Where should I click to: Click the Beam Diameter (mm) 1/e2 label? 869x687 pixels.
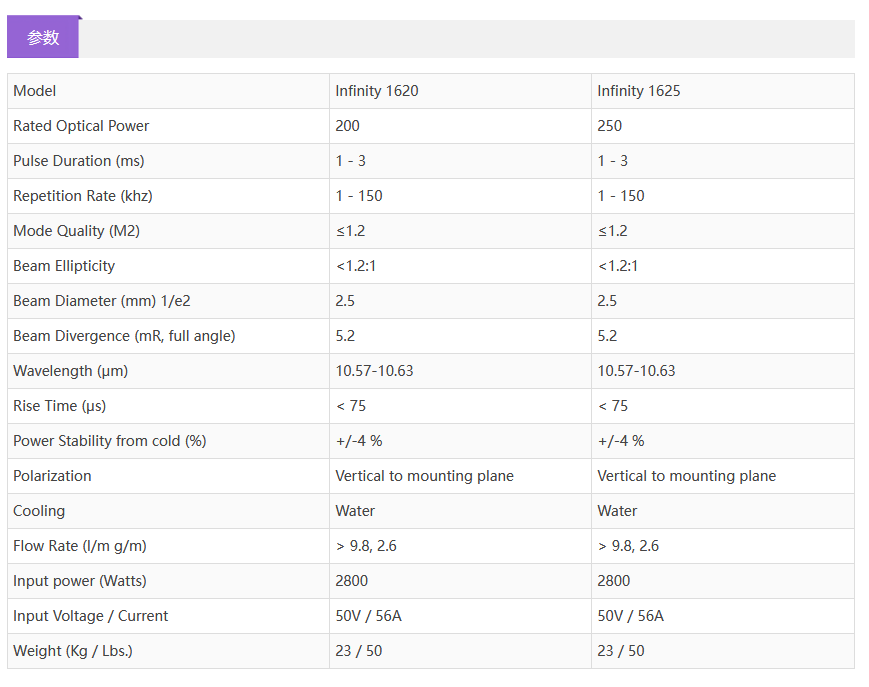click(x=102, y=301)
